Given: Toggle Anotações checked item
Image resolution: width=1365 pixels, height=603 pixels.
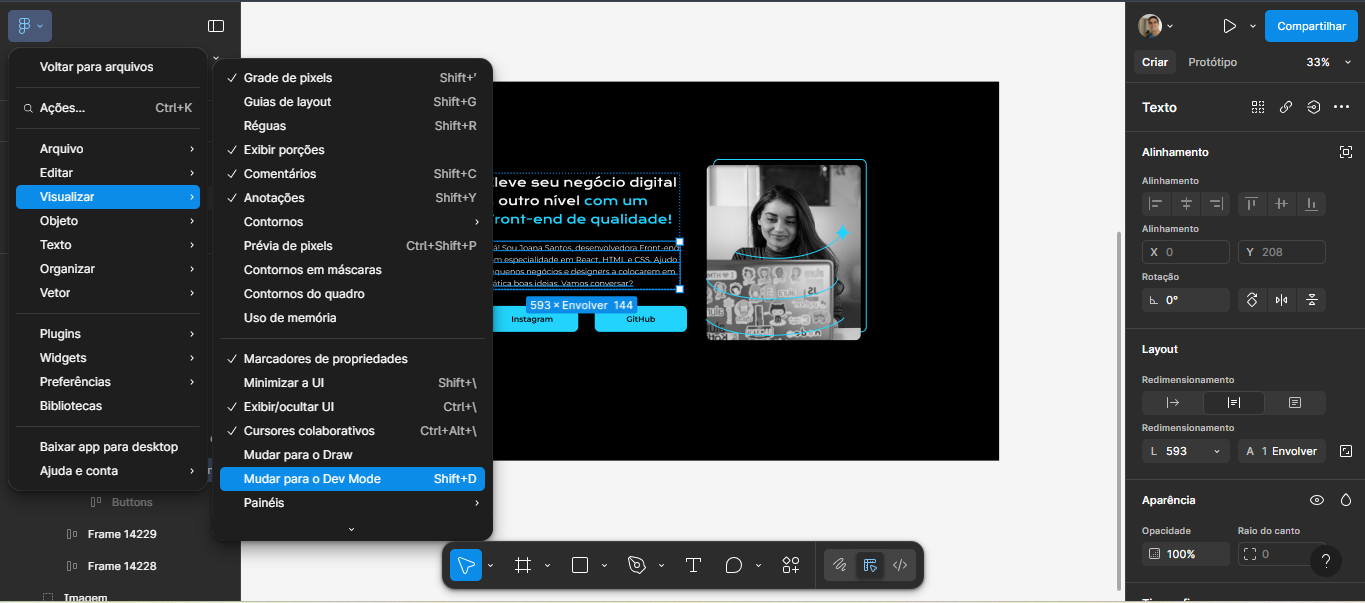Looking at the screenshot, I should [x=352, y=198].
